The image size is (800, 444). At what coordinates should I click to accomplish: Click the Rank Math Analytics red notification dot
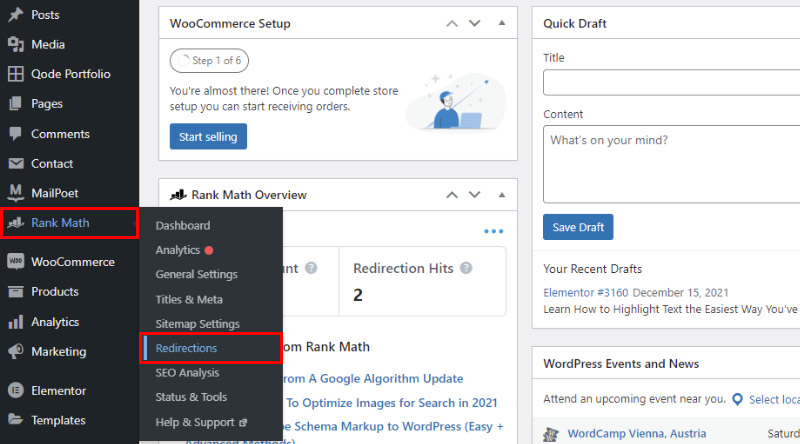coord(209,250)
